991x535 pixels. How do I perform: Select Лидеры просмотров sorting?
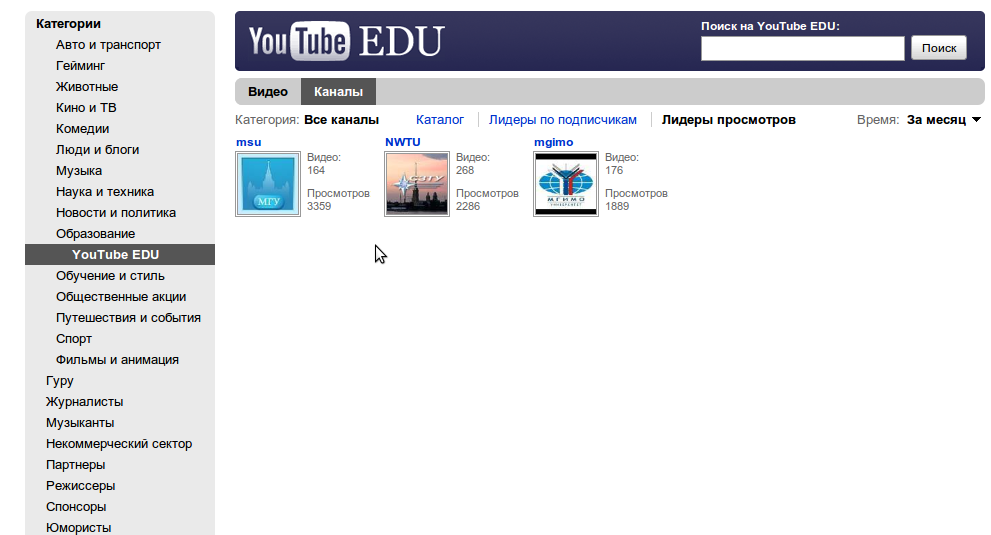[x=729, y=120]
